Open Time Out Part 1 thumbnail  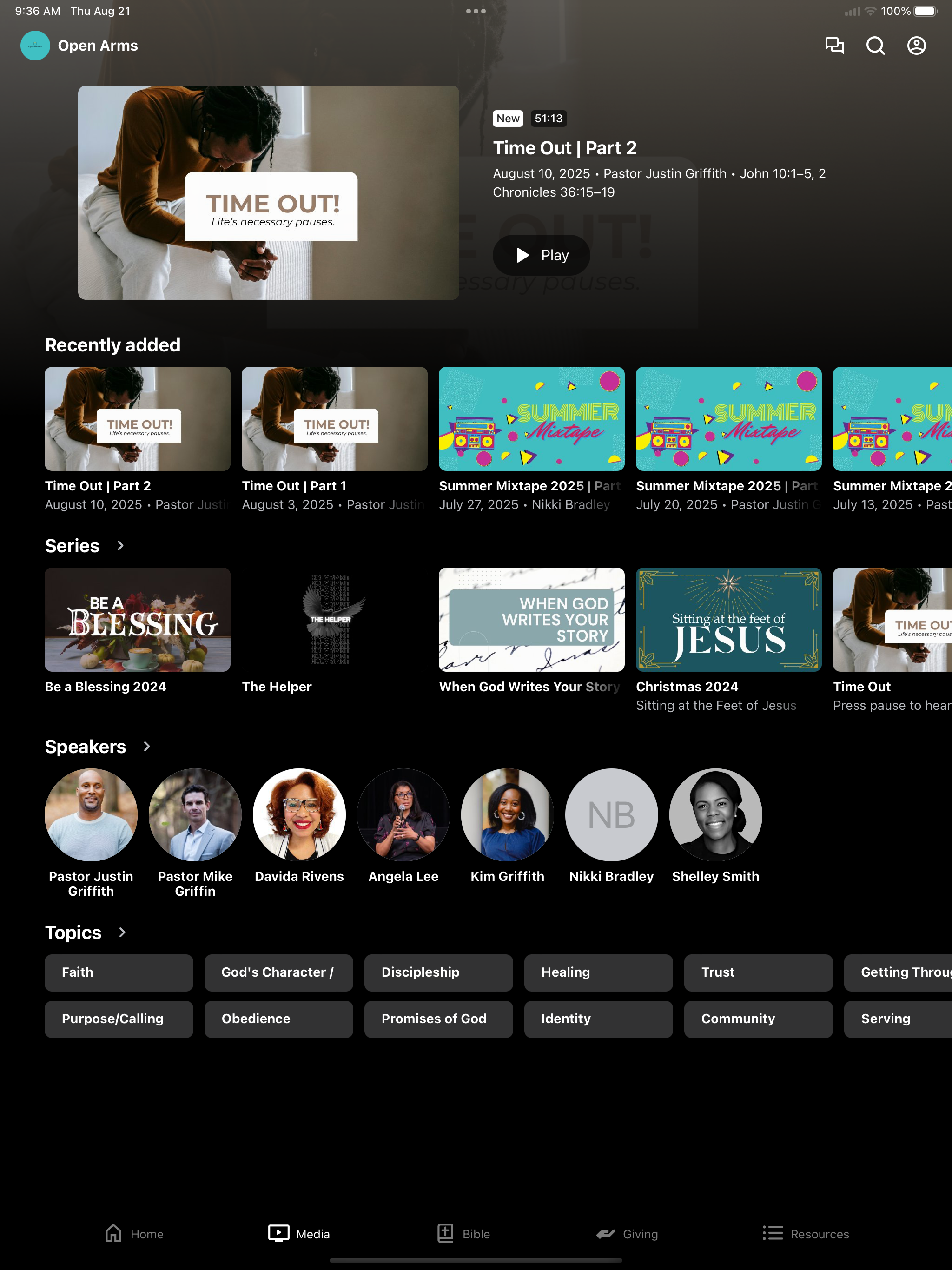335,418
